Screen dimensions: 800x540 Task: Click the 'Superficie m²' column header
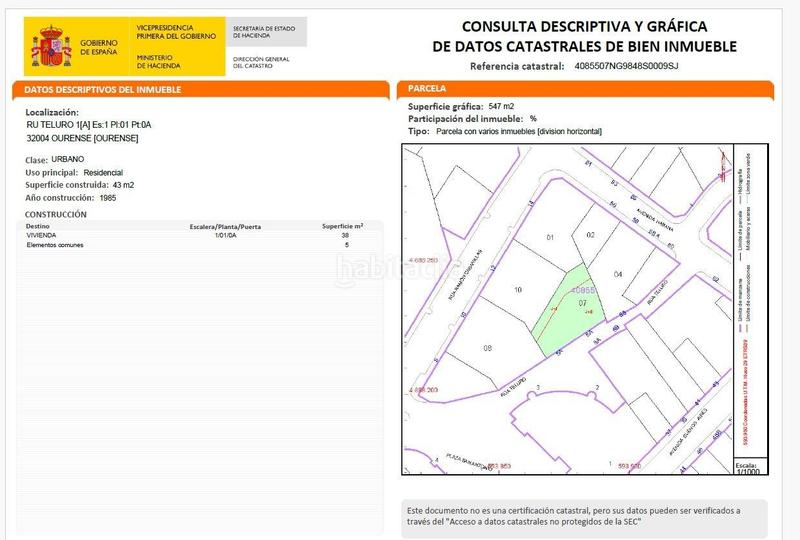pos(342,226)
